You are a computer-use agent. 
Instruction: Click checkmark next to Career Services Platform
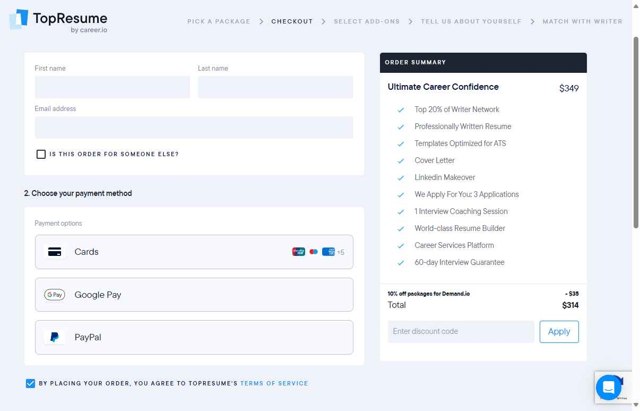coord(401,246)
